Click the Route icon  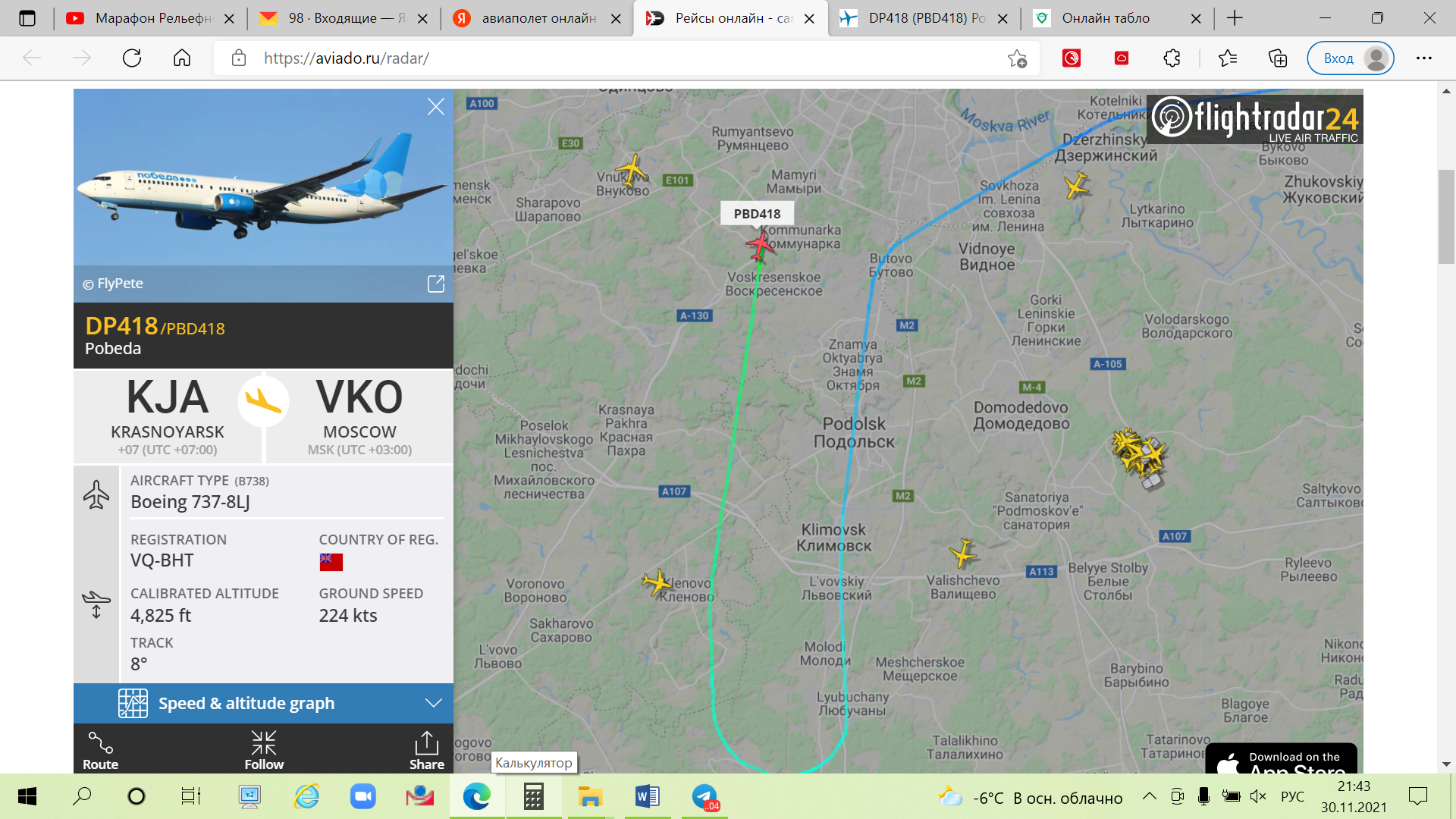coord(100,751)
